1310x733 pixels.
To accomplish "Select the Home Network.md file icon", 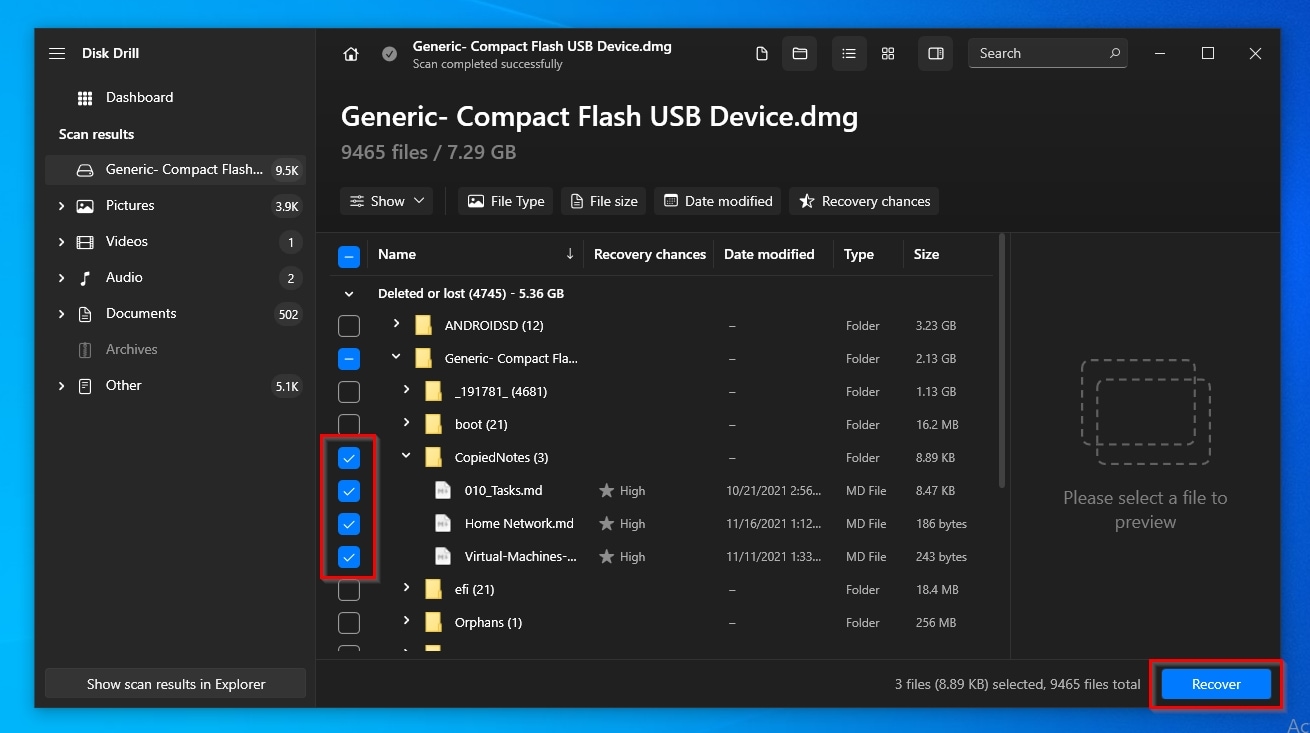I will tap(443, 523).
